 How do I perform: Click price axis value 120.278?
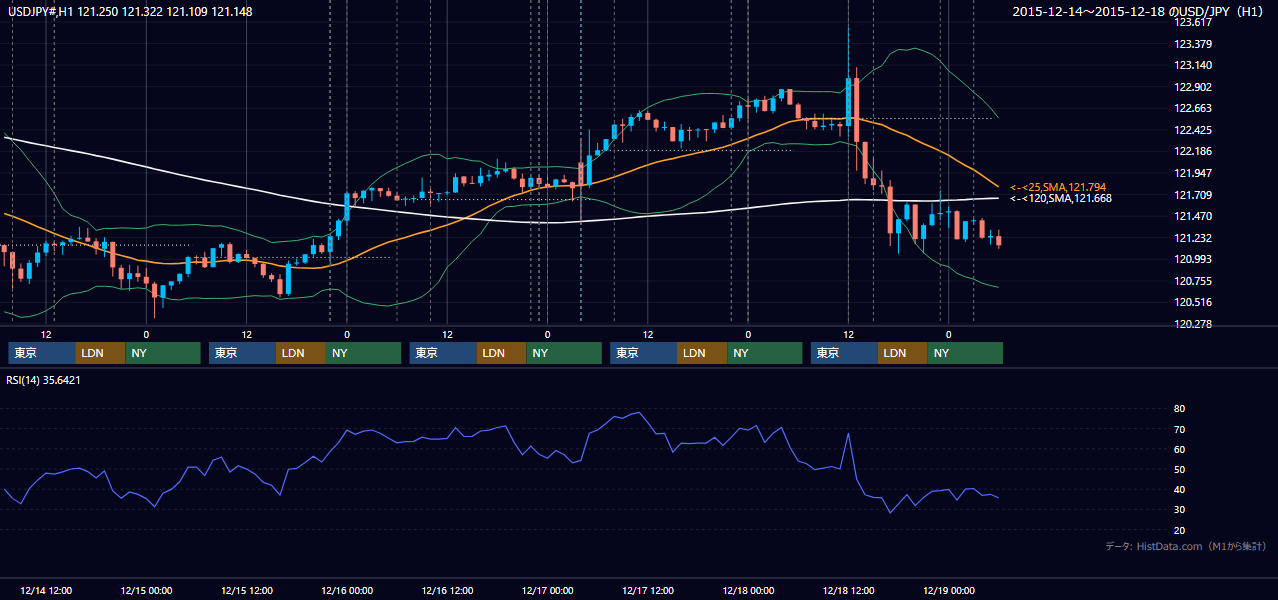1192,324
